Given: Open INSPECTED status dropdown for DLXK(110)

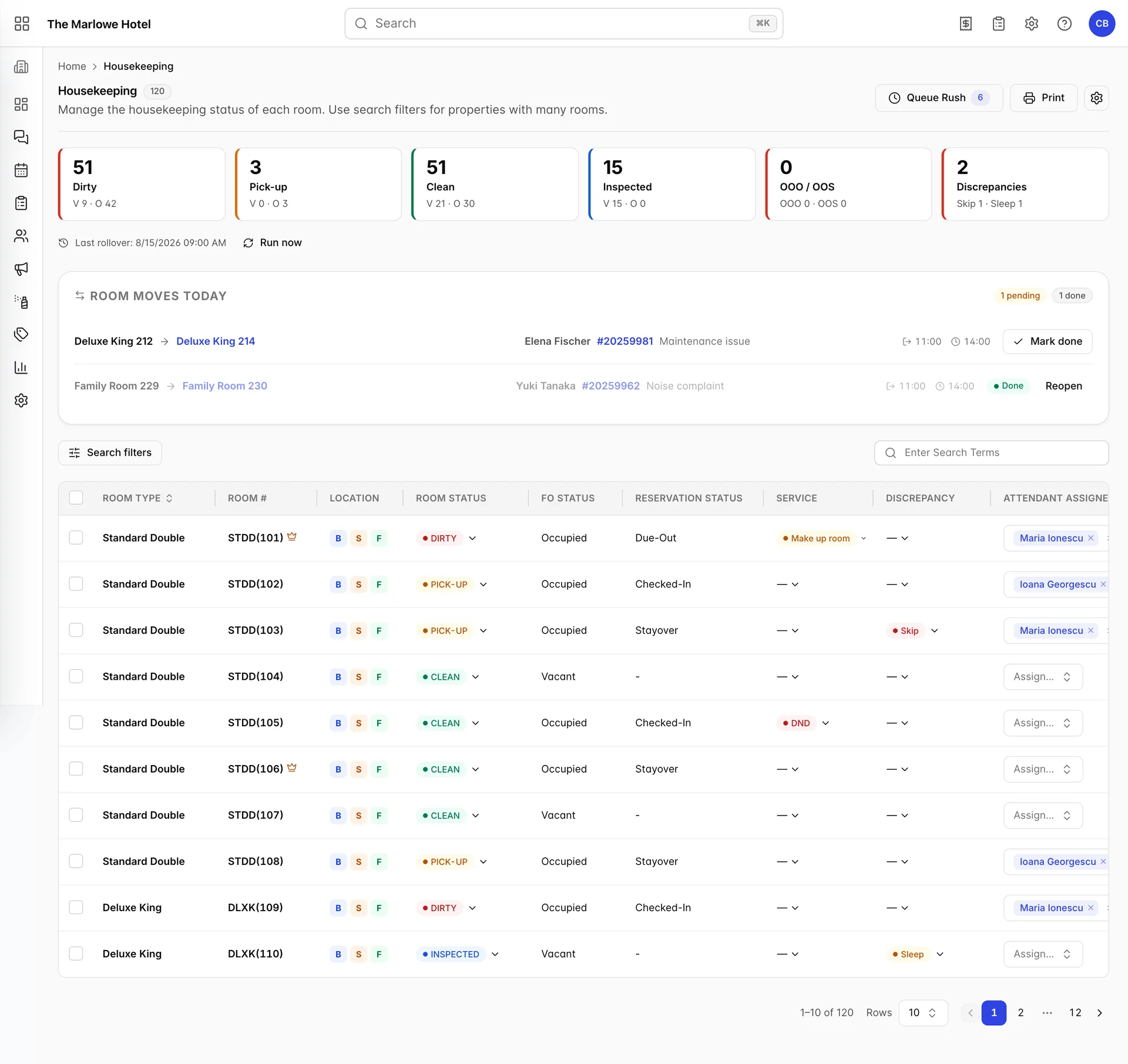Looking at the screenshot, I should point(458,954).
